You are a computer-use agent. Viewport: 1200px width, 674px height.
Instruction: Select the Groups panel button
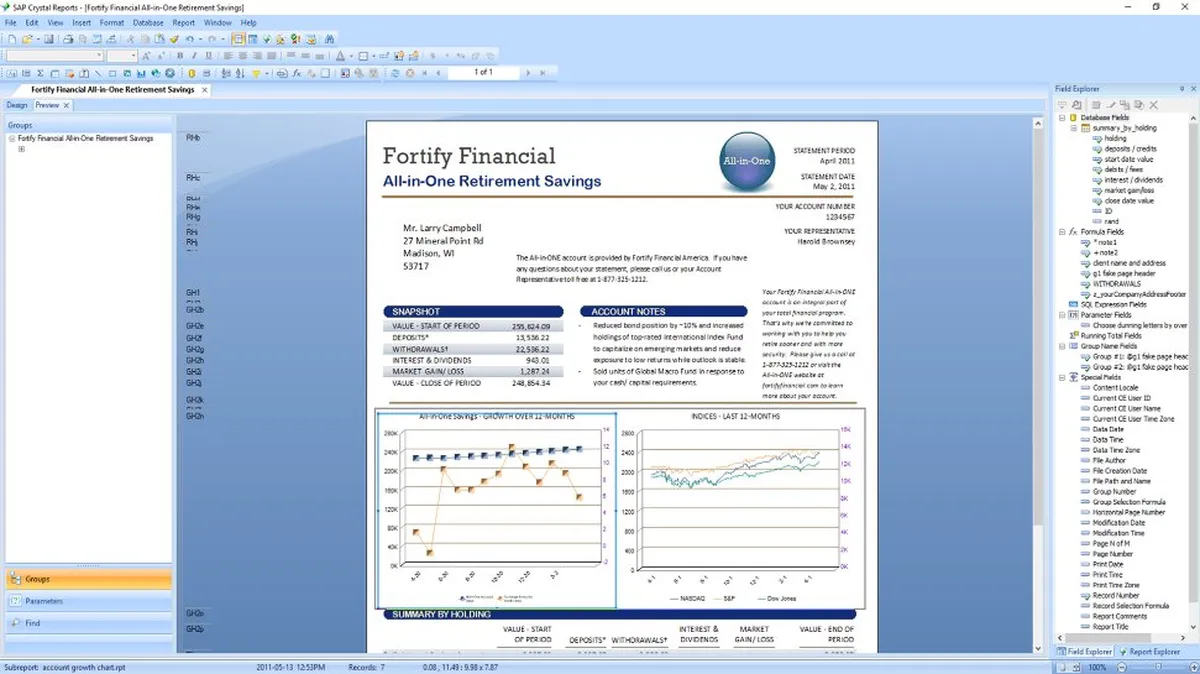click(x=88, y=579)
